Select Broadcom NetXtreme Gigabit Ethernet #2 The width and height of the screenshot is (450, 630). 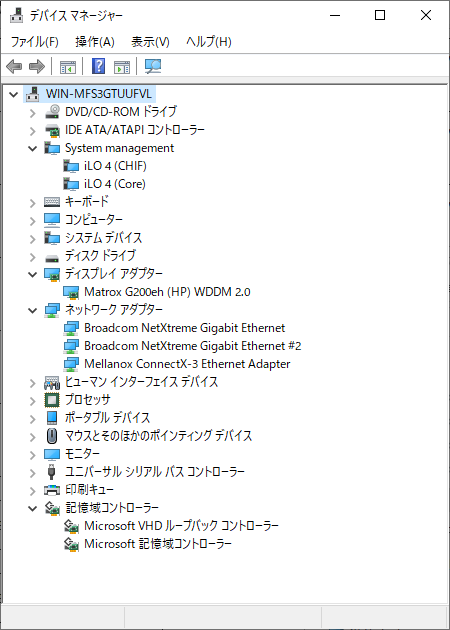click(192, 346)
